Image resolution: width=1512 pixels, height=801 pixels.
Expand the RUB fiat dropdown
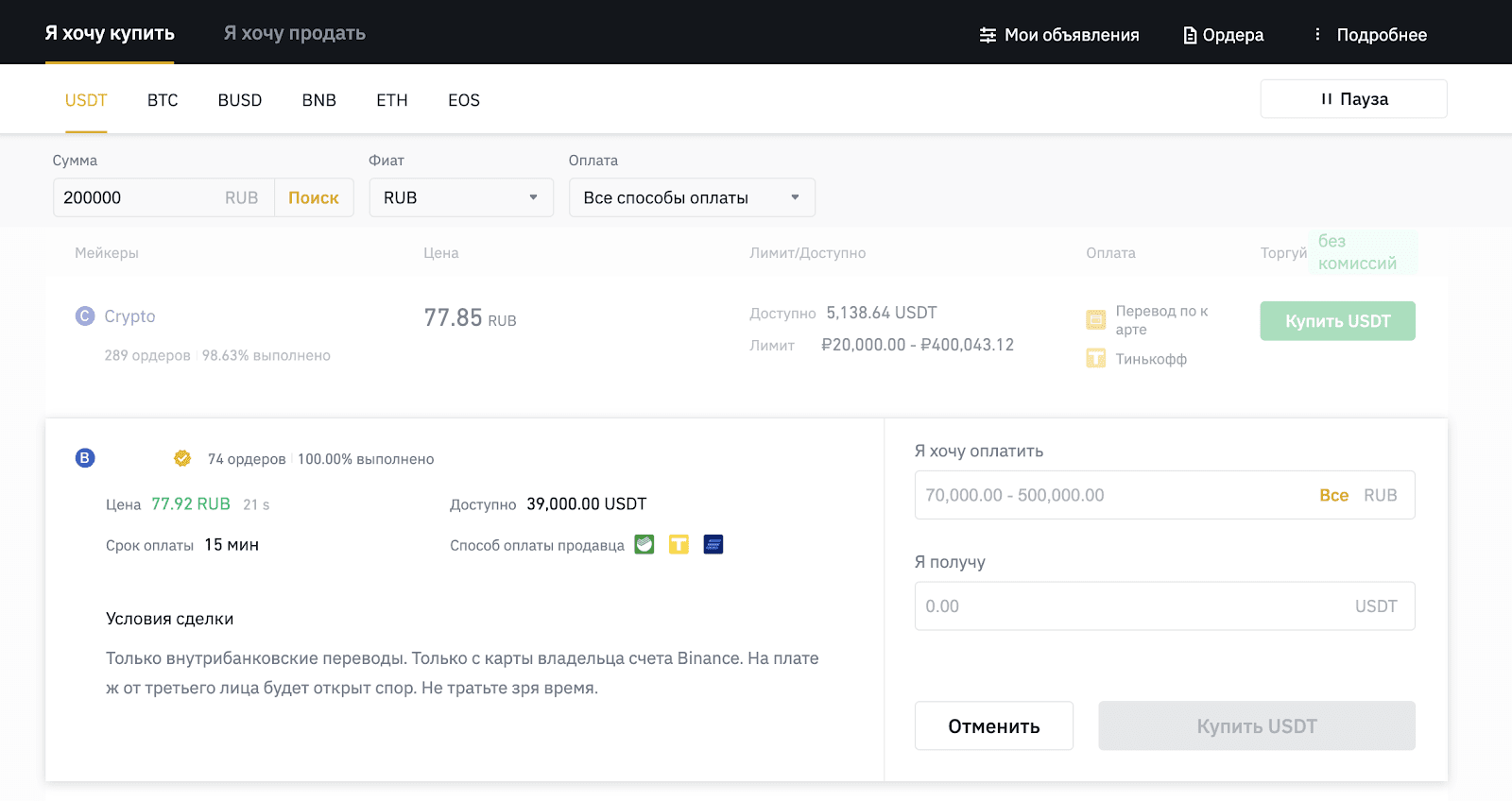coord(461,197)
